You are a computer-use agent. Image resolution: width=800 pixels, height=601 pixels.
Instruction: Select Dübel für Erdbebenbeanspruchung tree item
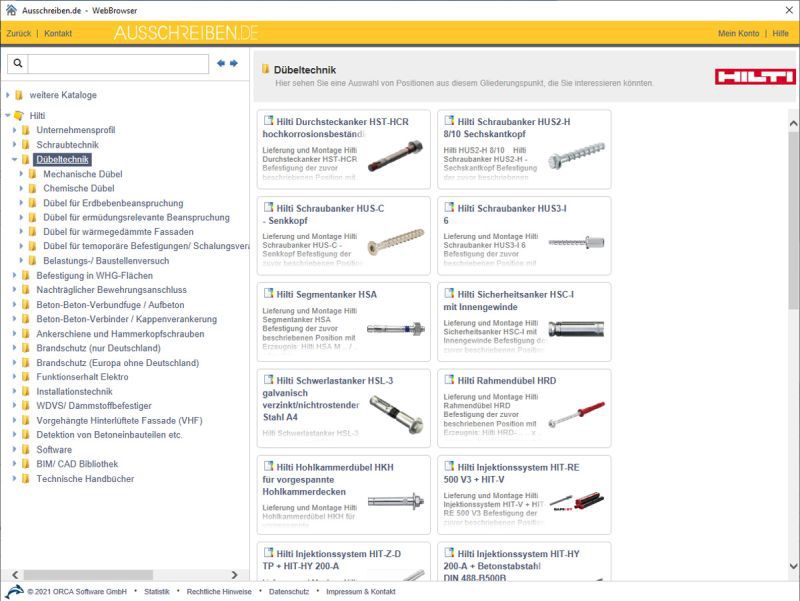[x=113, y=203]
